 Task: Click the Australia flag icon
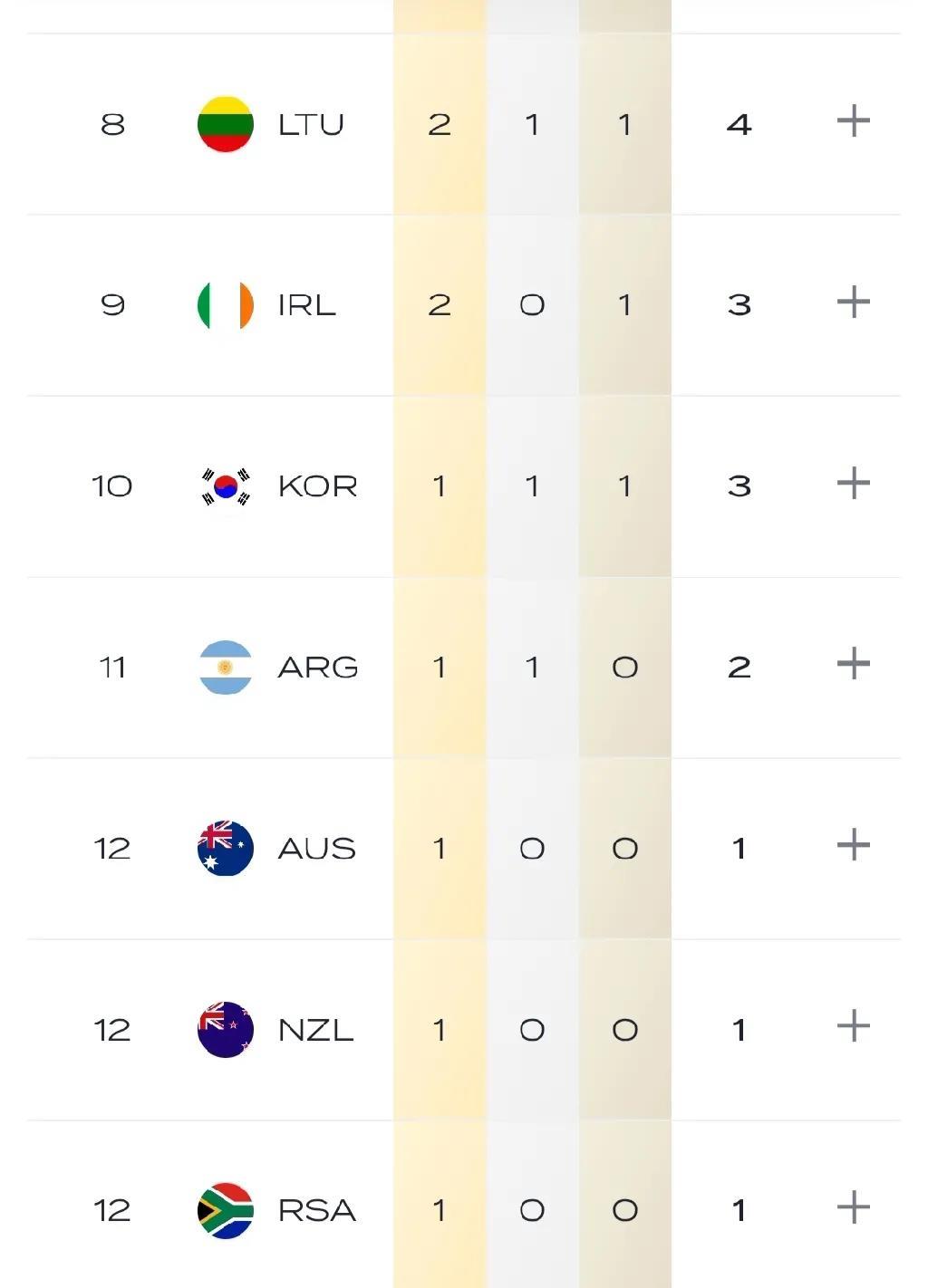coord(225,849)
